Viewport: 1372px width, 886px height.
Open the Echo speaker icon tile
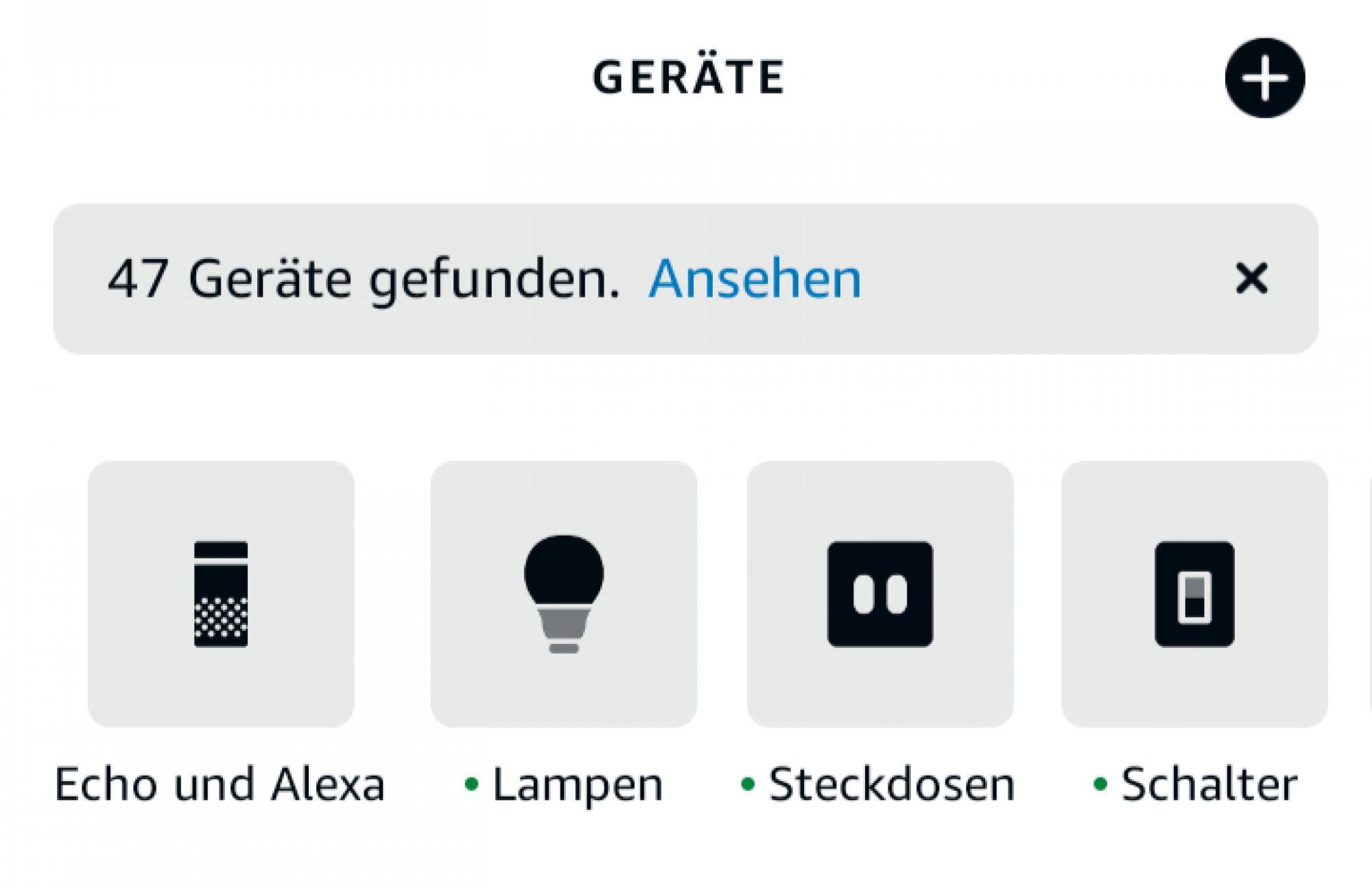point(221,594)
